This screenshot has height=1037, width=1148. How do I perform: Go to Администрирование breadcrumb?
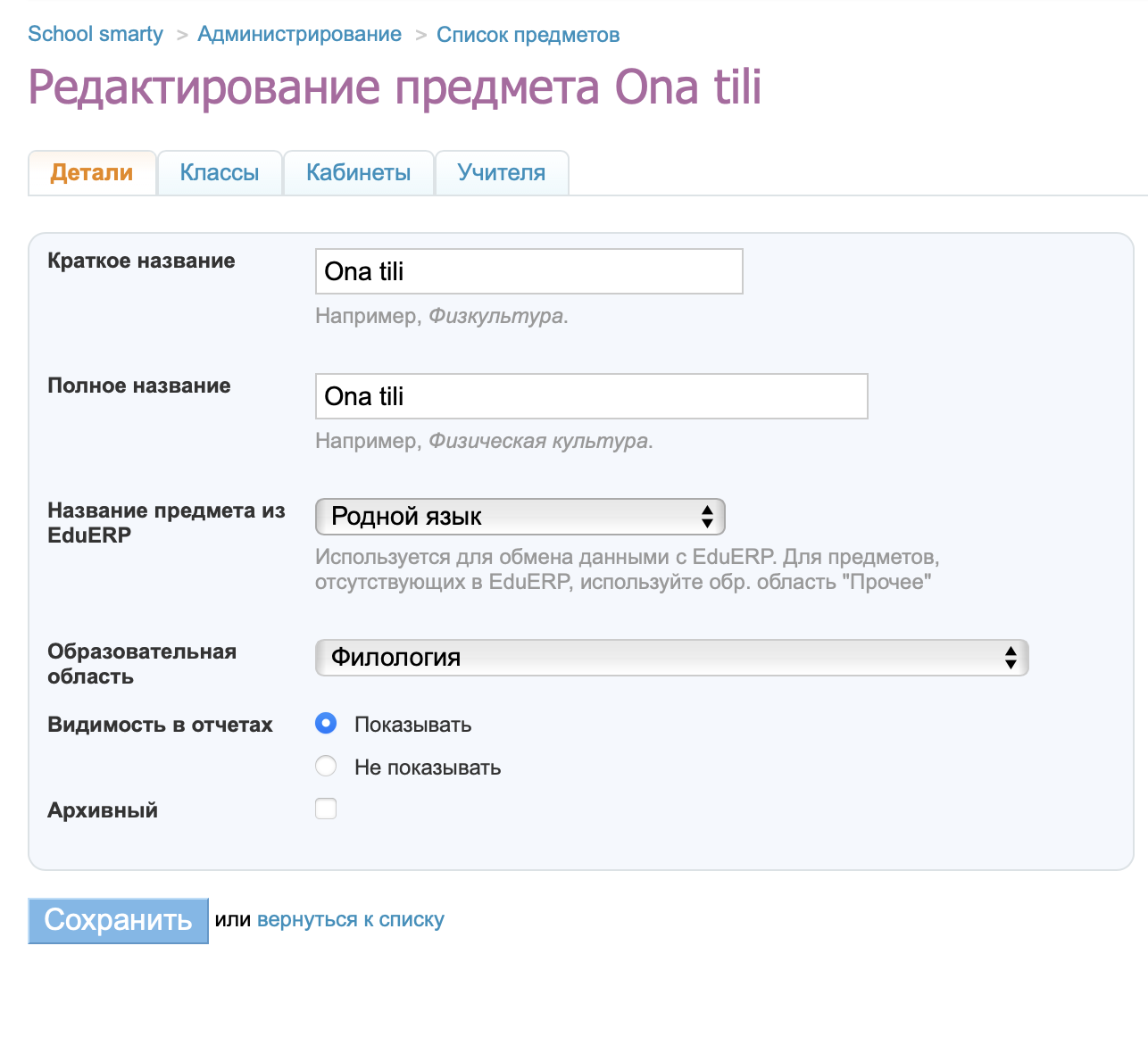[299, 34]
